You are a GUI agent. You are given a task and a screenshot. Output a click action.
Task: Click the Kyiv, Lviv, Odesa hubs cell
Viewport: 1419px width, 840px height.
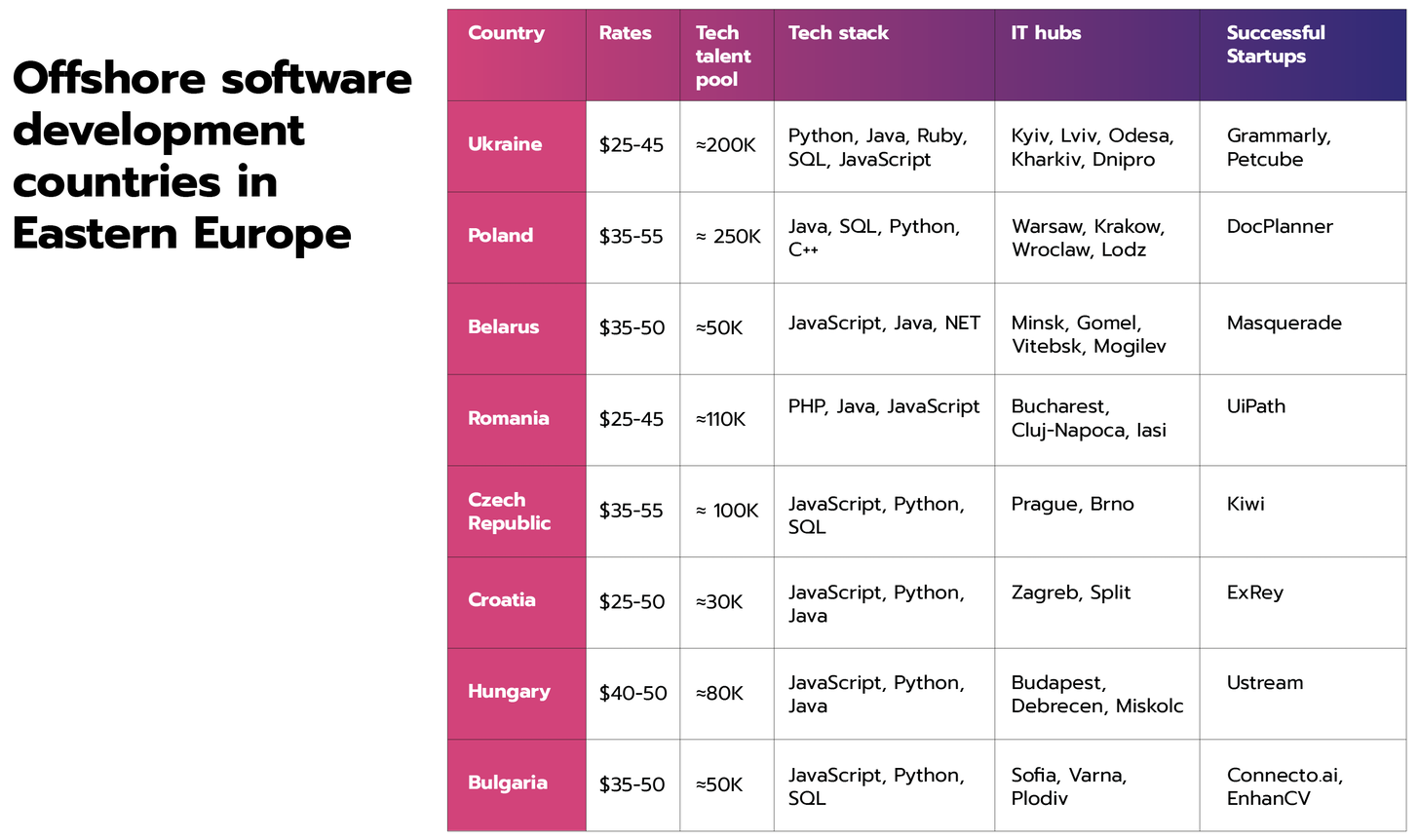tap(1093, 148)
